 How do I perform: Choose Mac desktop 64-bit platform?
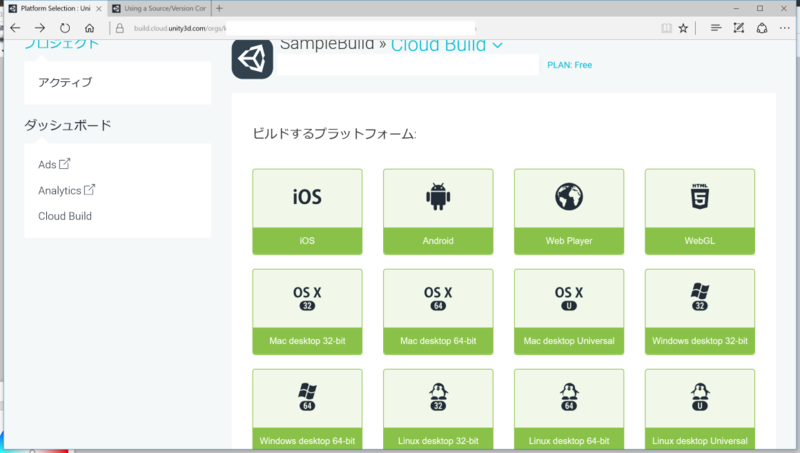[438, 312]
